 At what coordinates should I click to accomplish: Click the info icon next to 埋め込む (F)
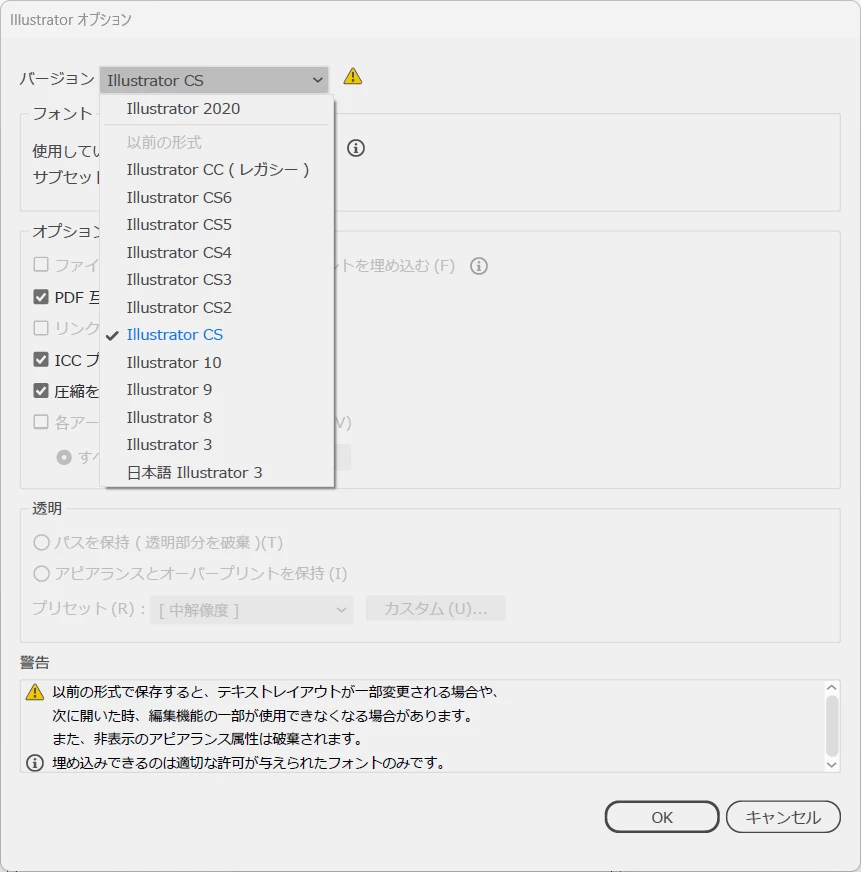479,266
